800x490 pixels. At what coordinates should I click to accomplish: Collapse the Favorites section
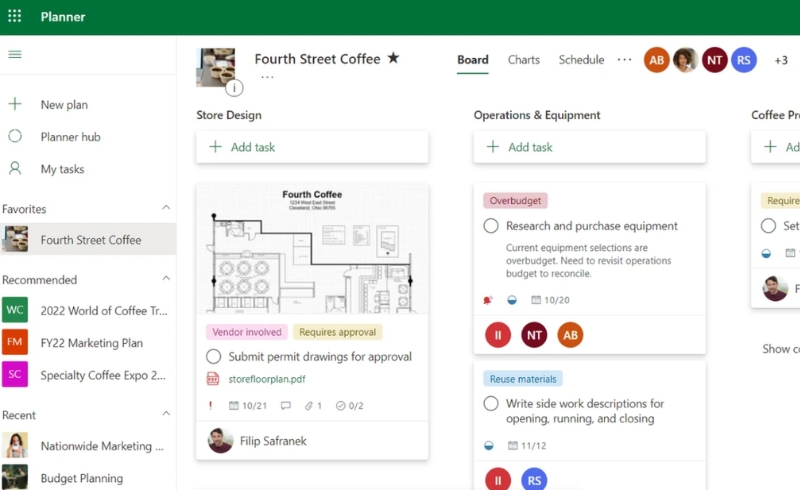point(166,208)
